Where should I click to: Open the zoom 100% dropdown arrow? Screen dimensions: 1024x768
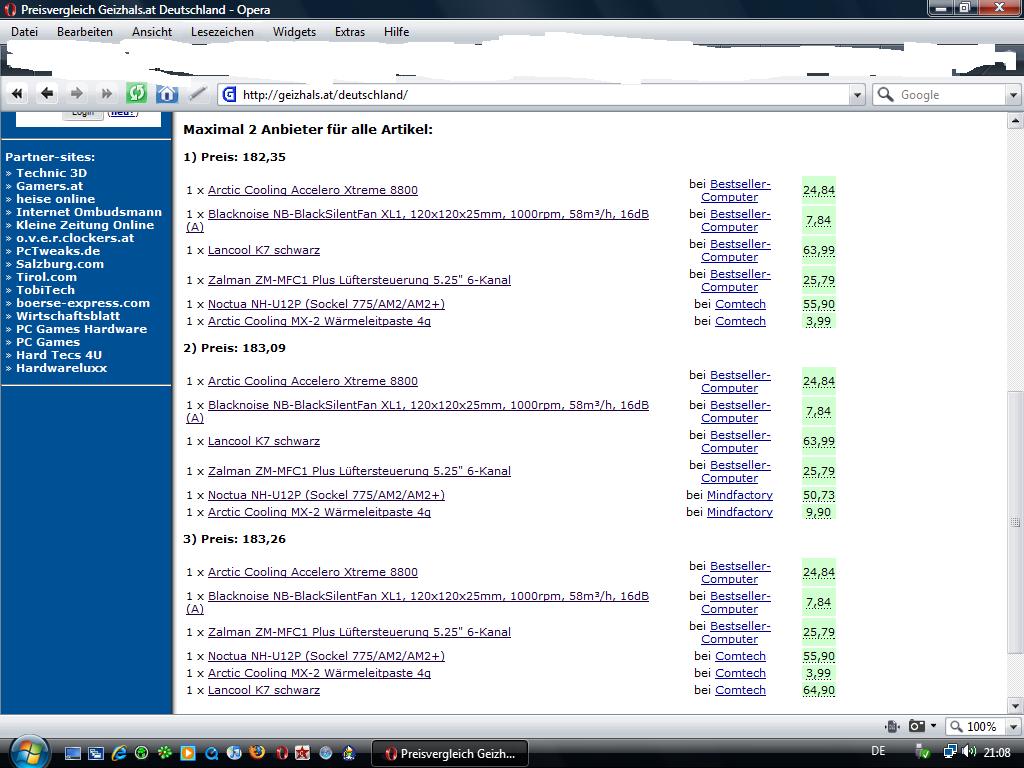pyautogui.click(x=1013, y=726)
